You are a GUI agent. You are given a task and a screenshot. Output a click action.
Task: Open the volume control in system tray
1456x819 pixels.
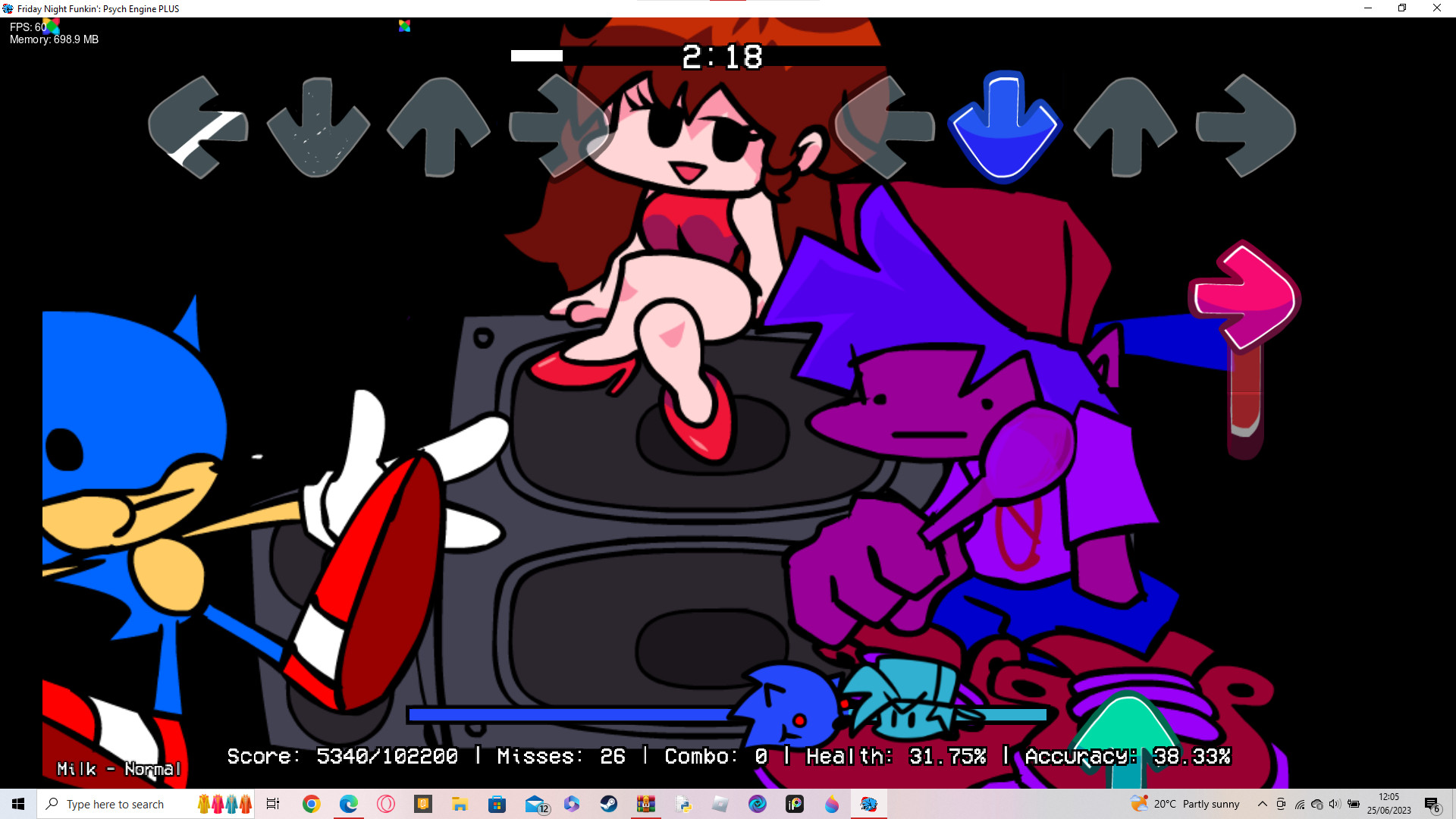pos(1335,804)
